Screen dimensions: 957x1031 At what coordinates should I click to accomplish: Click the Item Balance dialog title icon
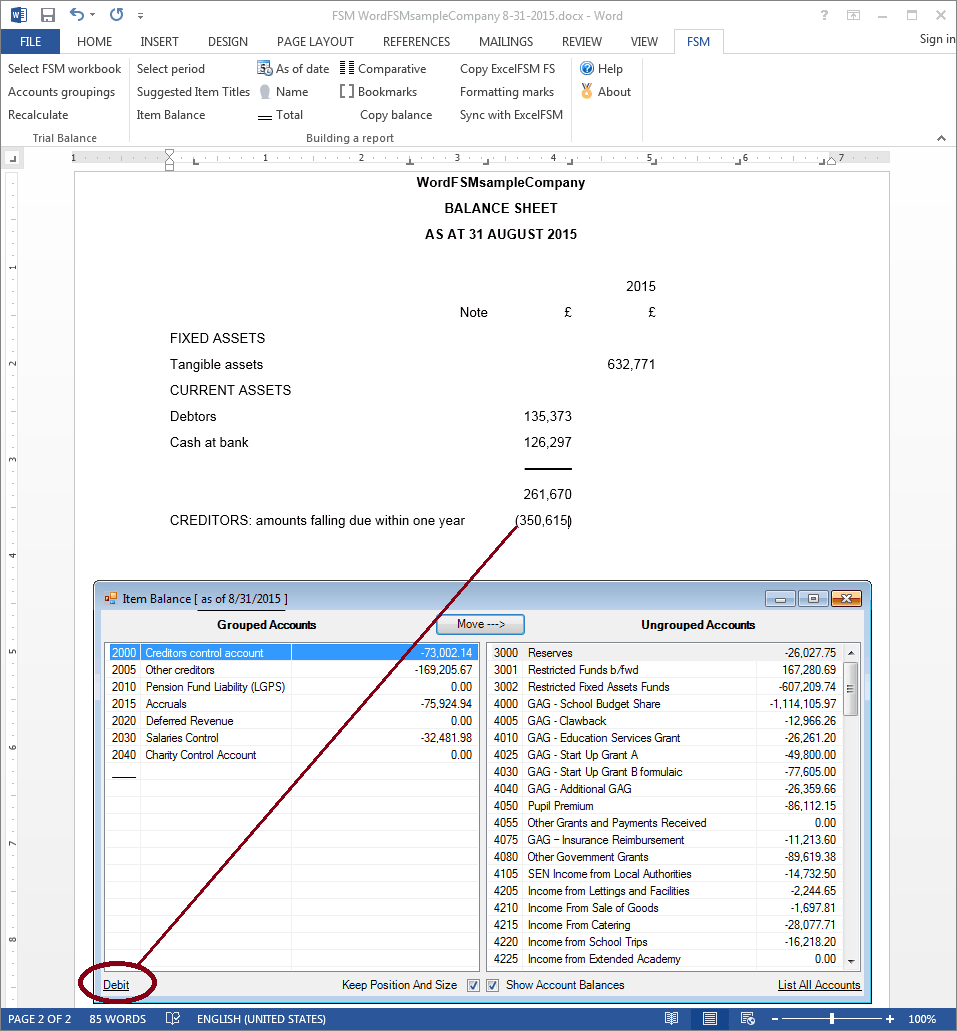coord(110,598)
